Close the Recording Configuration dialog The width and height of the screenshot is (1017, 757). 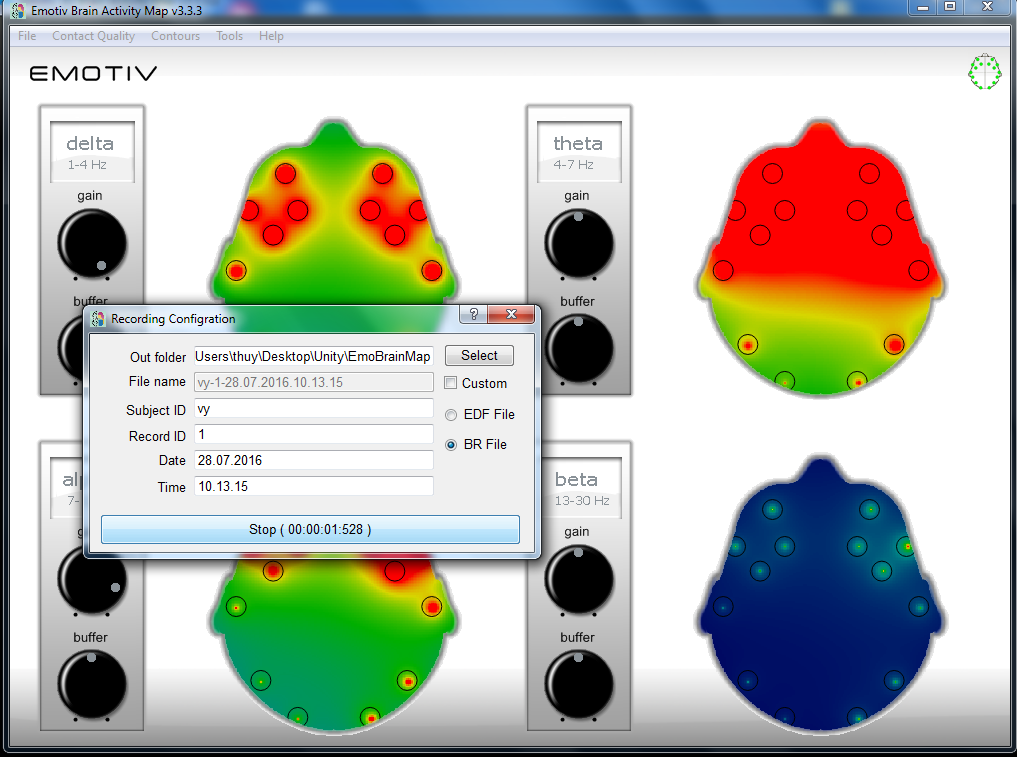click(x=512, y=315)
